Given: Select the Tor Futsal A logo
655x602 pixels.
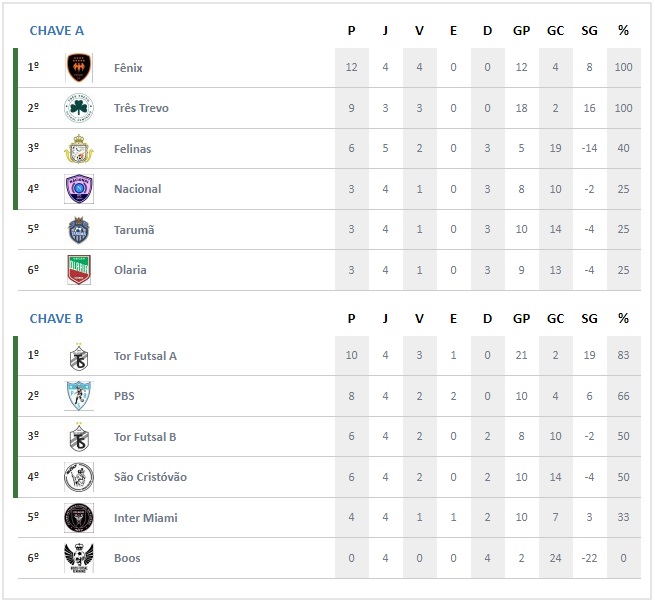Looking at the screenshot, I should pos(79,356).
